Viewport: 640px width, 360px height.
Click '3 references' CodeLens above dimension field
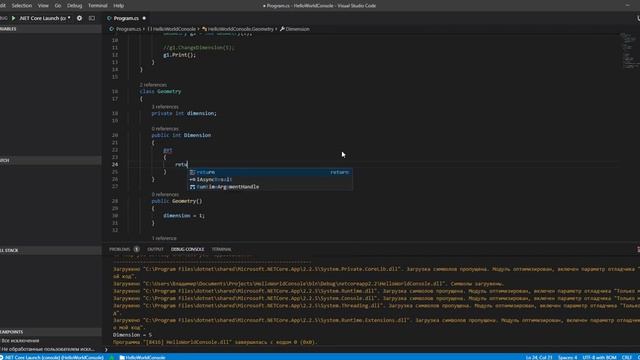tap(165, 107)
